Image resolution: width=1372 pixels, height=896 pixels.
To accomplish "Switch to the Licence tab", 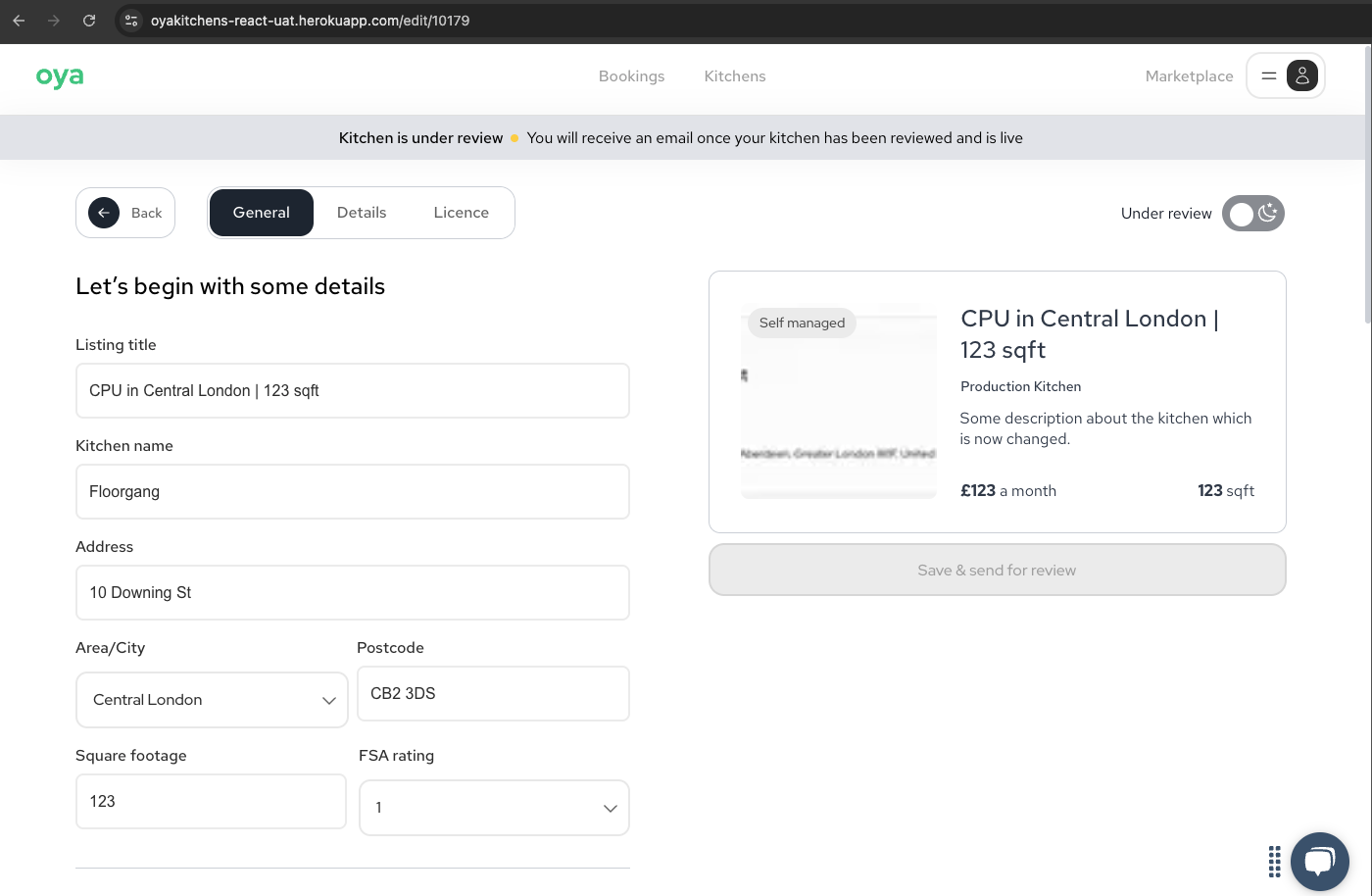I will click(461, 213).
